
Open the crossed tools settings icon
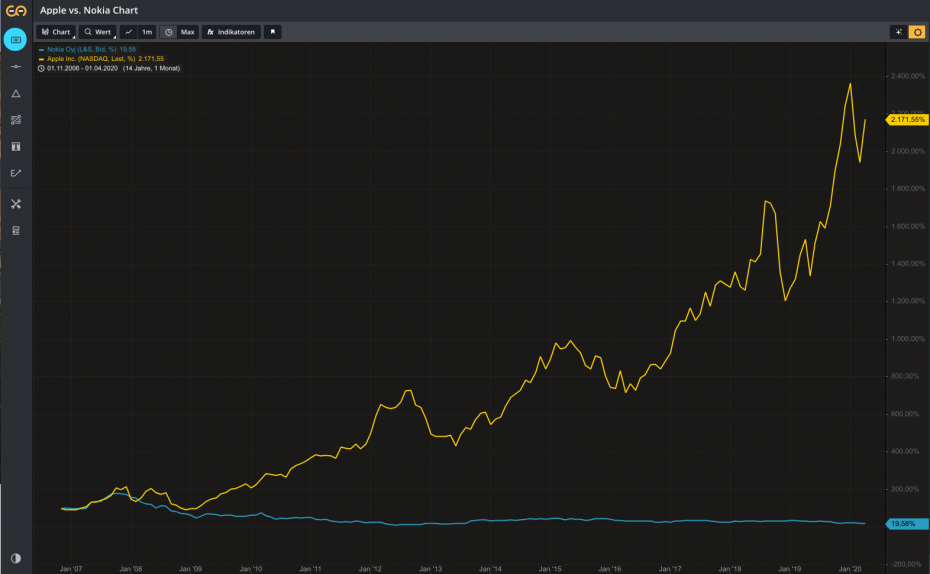(15, 204)
